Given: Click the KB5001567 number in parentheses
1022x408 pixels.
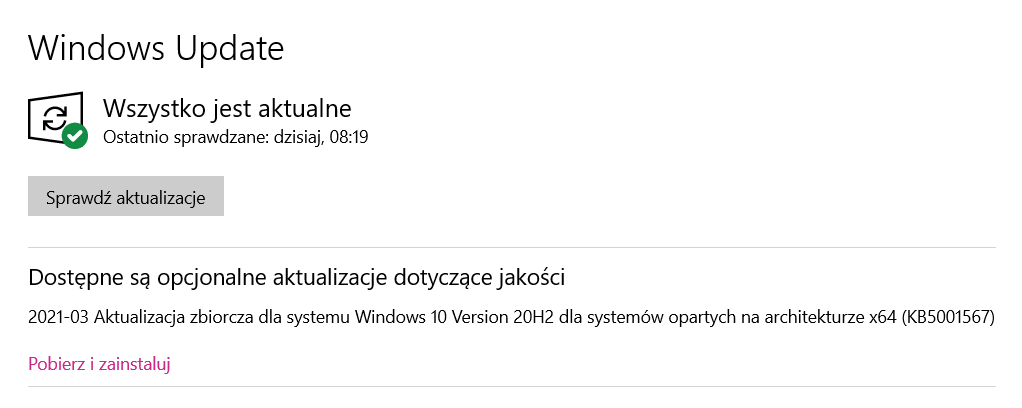Looking at the screenshot, I should (949, 318).
